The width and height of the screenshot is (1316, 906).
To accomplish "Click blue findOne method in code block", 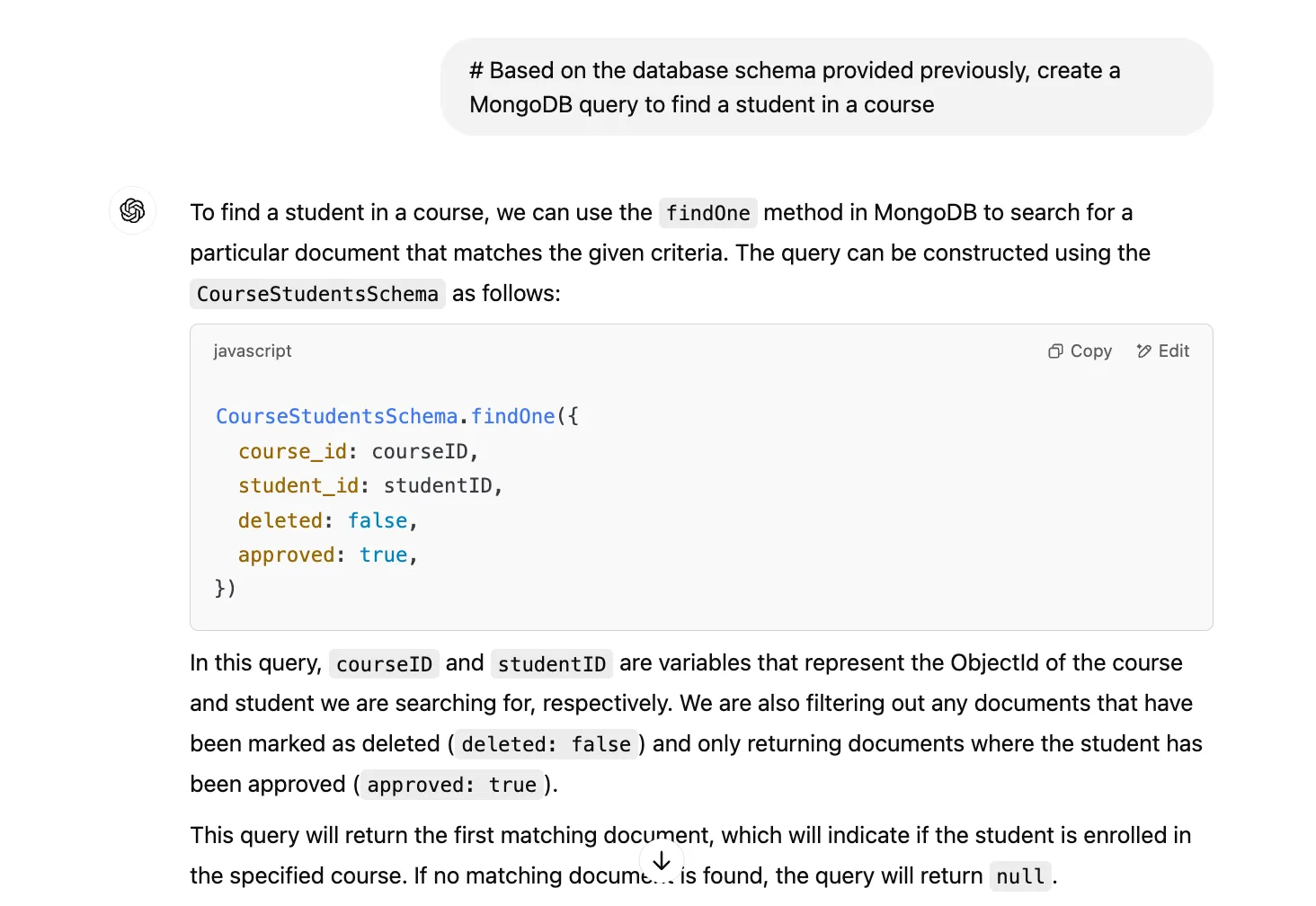I will (512, 416).
